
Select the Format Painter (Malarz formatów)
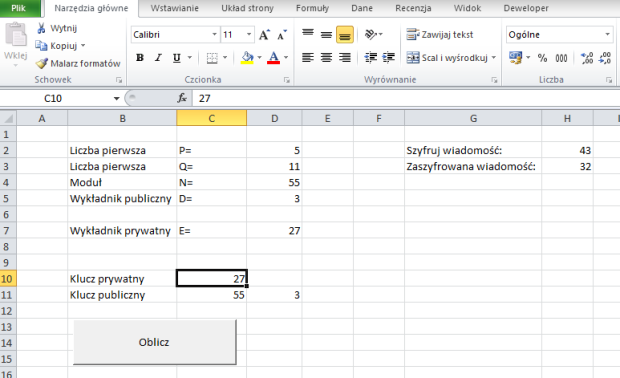pyautogui.click(x=78, y=63)
